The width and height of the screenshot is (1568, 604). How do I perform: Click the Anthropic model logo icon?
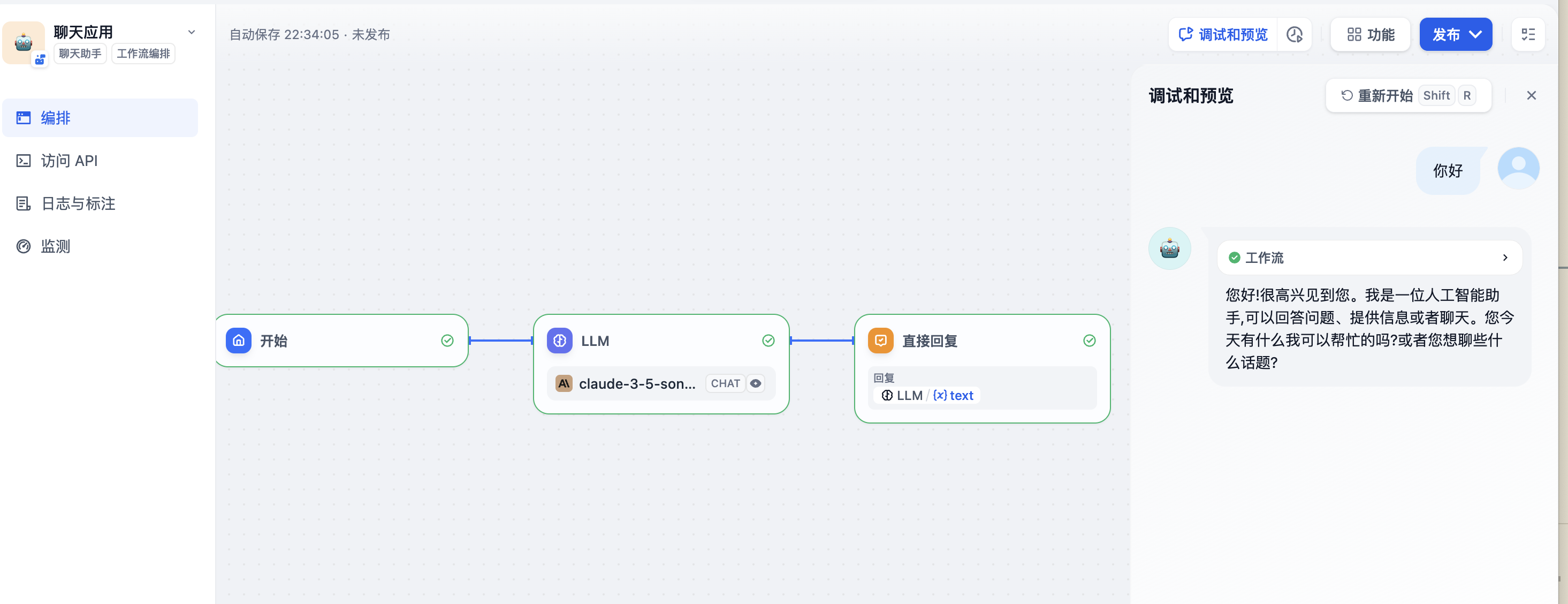[564, 383]
